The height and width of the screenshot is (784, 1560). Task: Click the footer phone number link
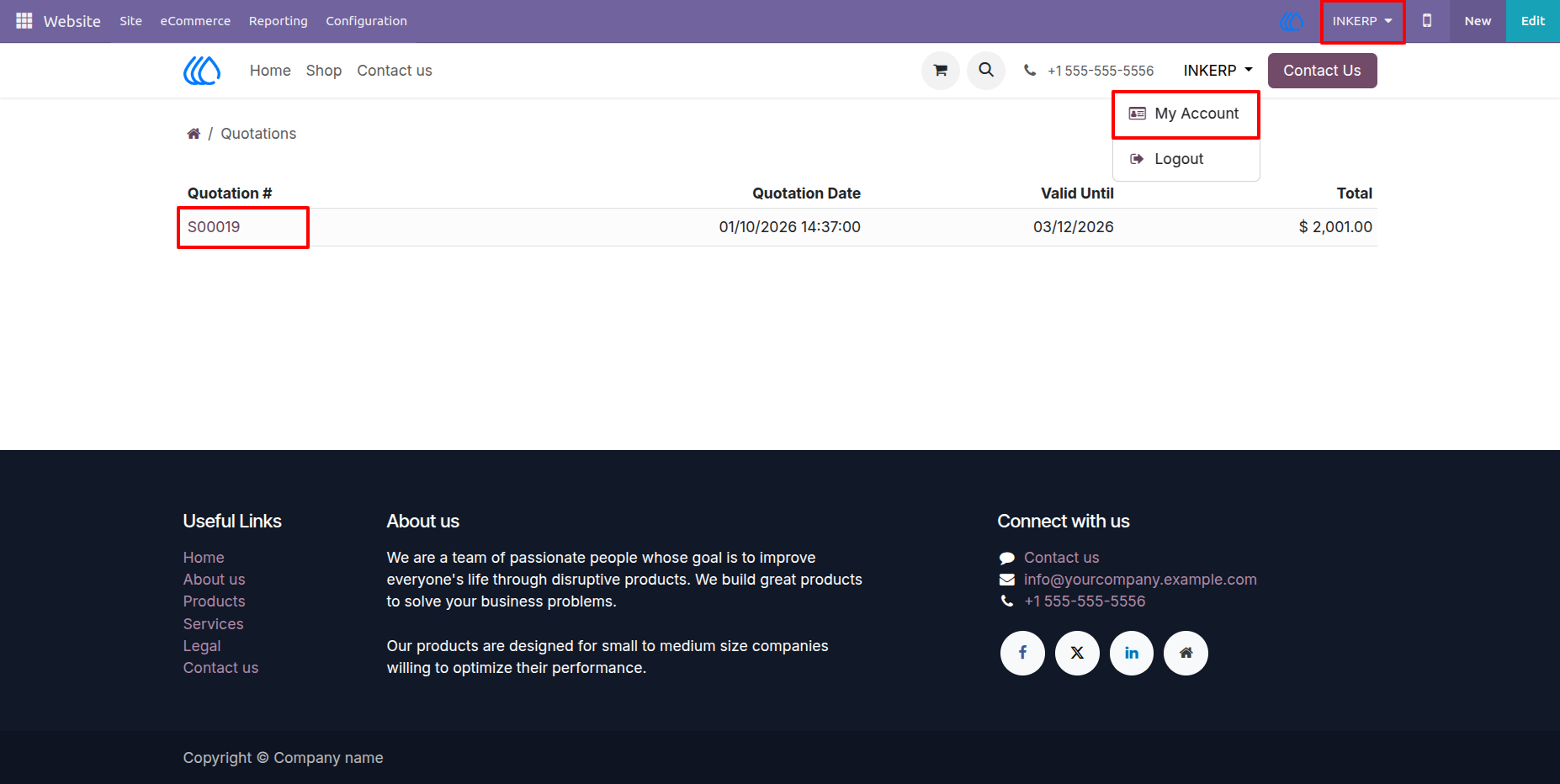click(1085, 601)
